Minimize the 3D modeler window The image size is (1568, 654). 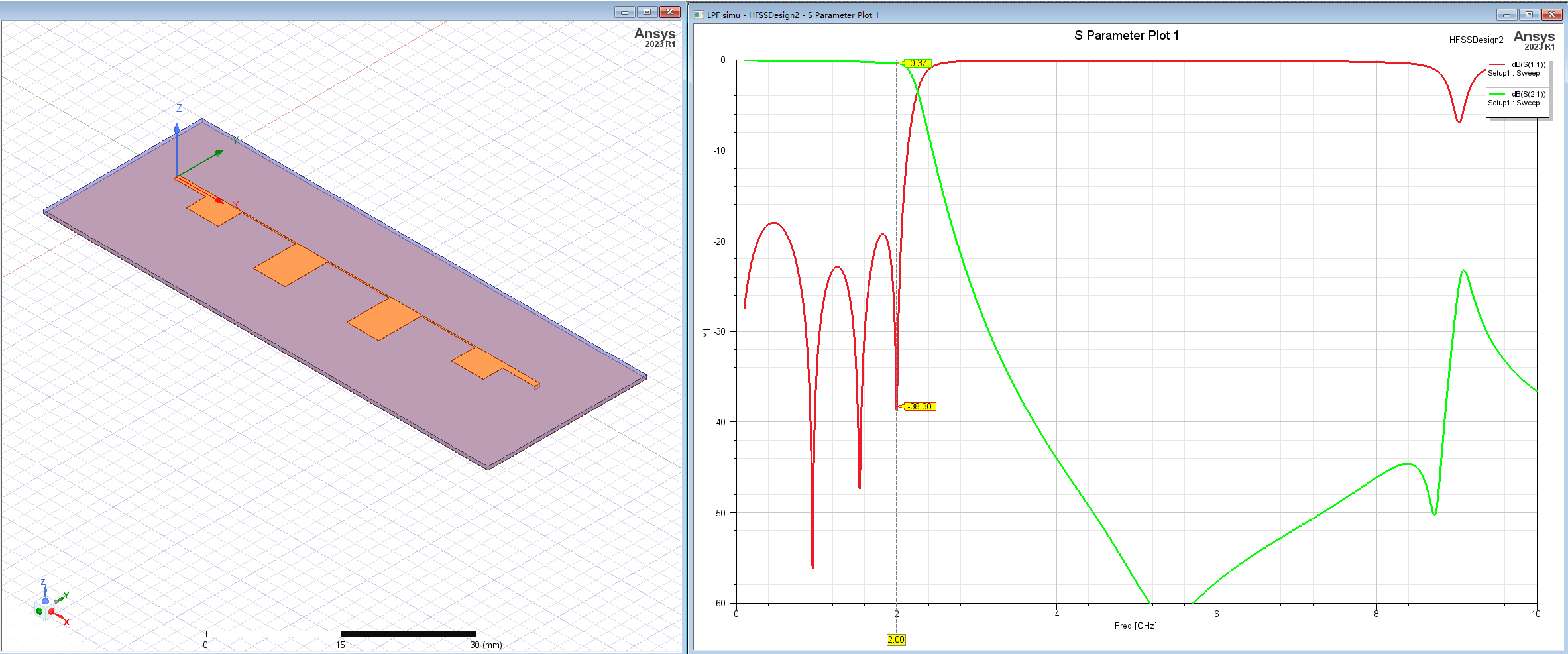[625, 12]
